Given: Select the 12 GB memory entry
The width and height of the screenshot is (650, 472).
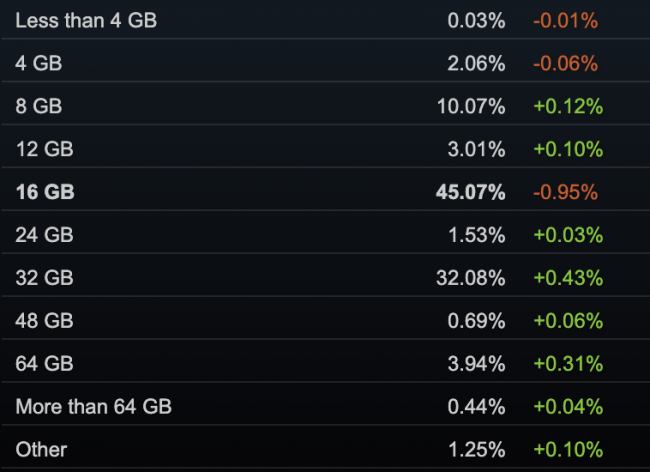Looking at the screenshot, I should pos(44,149).
